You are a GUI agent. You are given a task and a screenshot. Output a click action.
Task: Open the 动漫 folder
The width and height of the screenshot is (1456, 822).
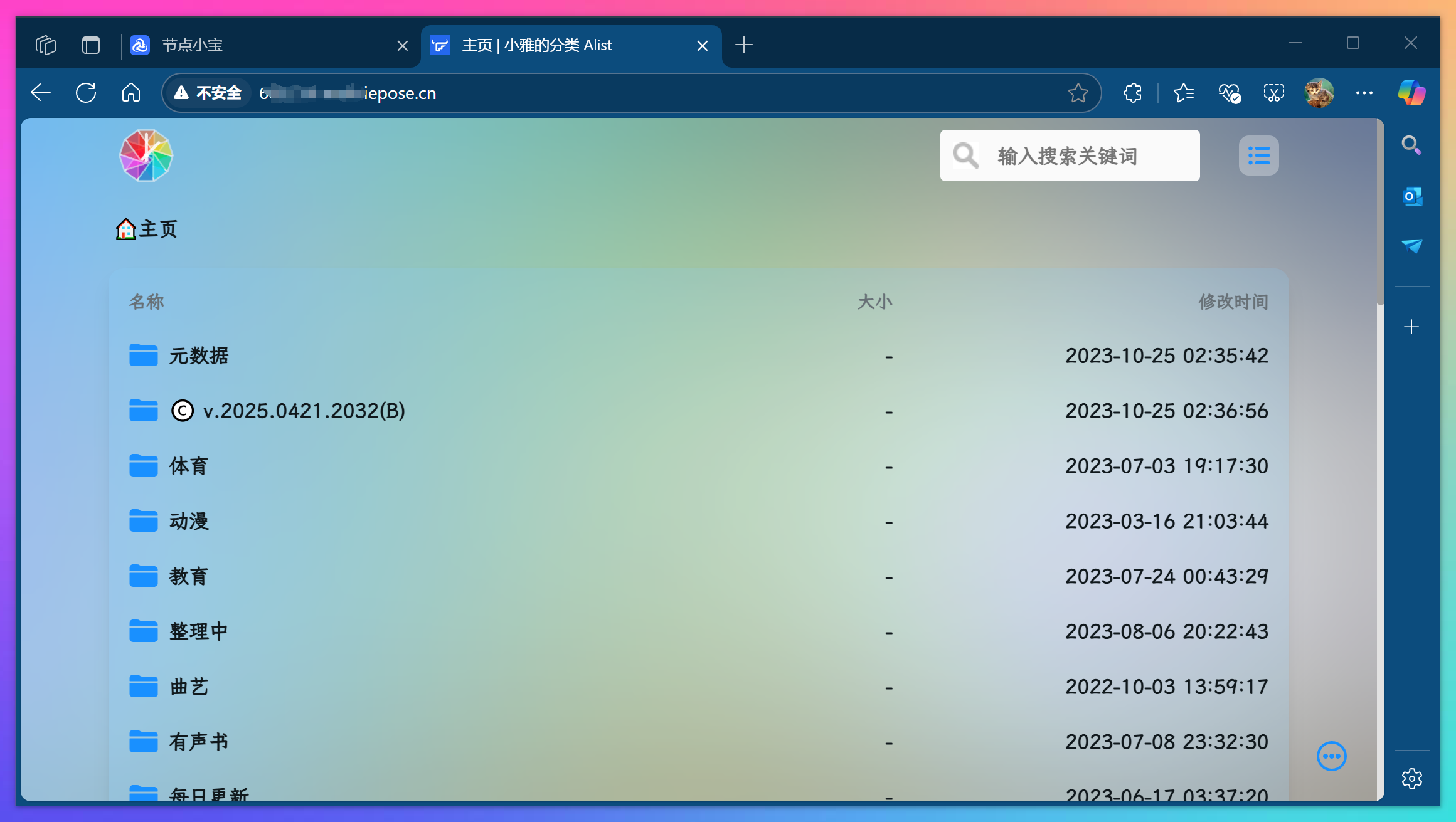pos(188,521)
